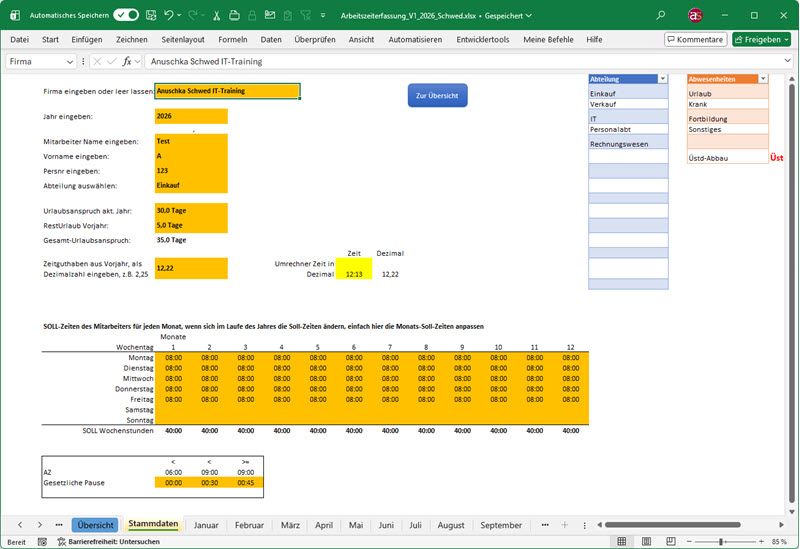The height and width of the screenshot is (549, 800).
Task: Click the Undo arrow icon
Action: click(x=170, y=16)
